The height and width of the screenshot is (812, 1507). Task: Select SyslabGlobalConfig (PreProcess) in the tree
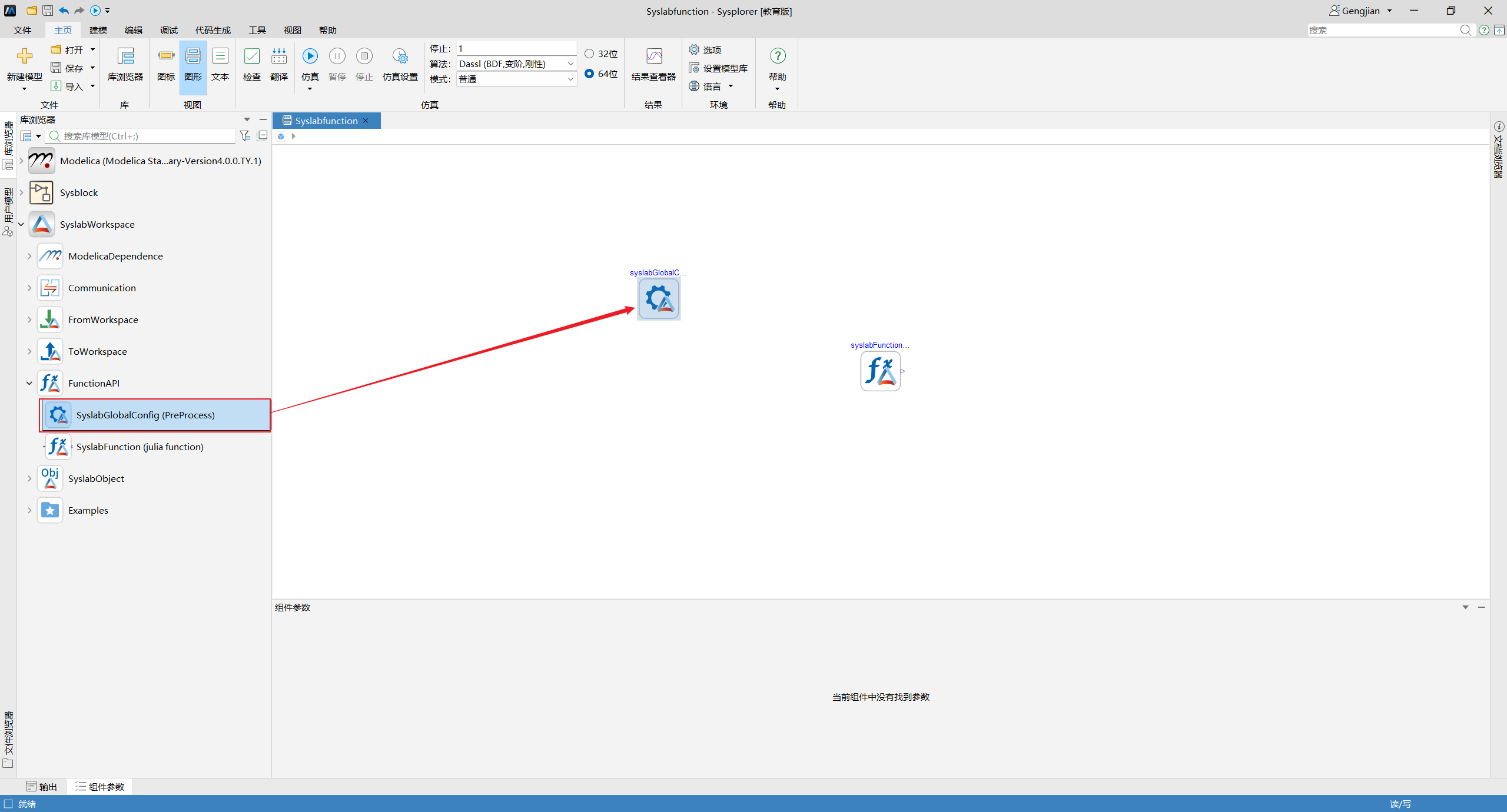(x=155, y=415)
